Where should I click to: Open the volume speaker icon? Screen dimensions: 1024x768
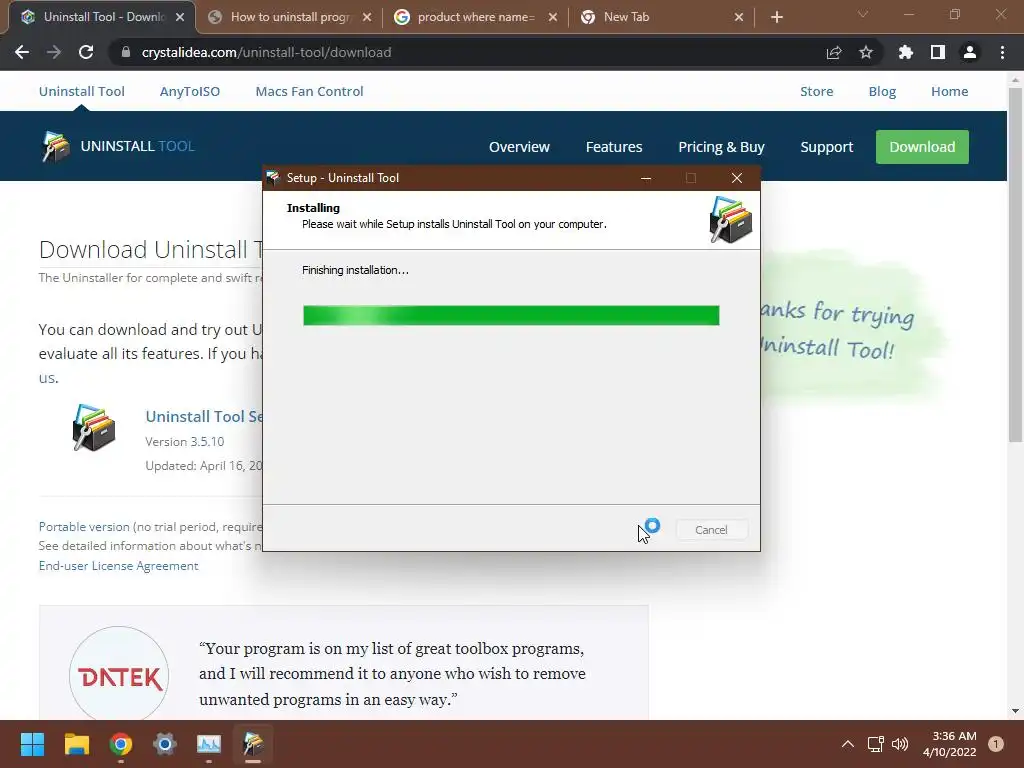click(899, 744)
